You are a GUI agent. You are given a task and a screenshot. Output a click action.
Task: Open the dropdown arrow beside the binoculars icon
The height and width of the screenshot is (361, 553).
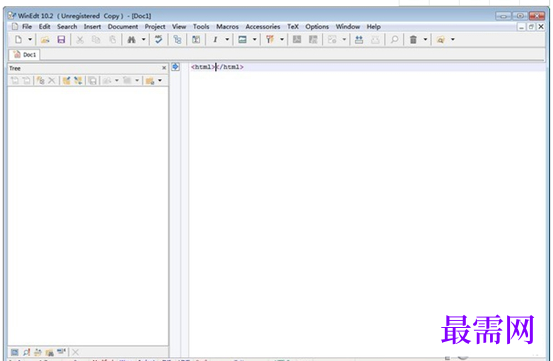point(144,39)
